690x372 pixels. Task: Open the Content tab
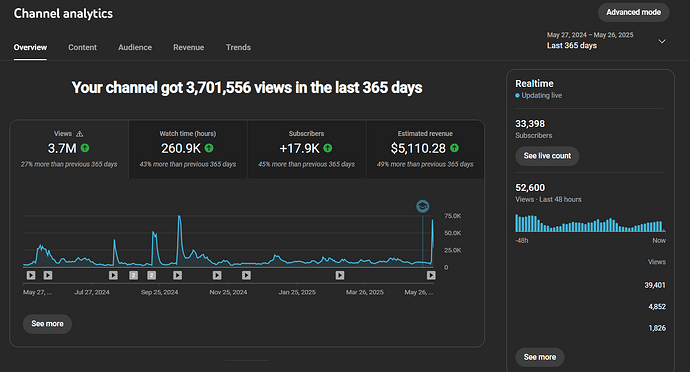[x=82, y=47]
